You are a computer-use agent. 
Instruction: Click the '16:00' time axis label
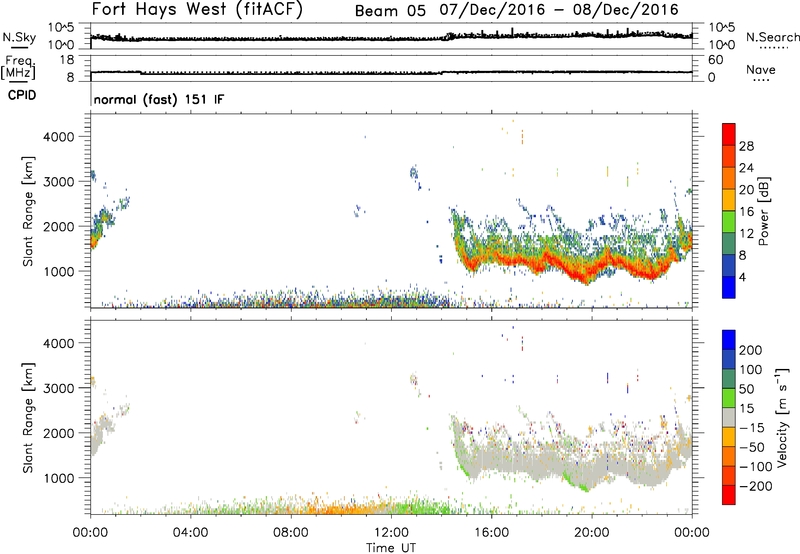(x=491, y=533)
